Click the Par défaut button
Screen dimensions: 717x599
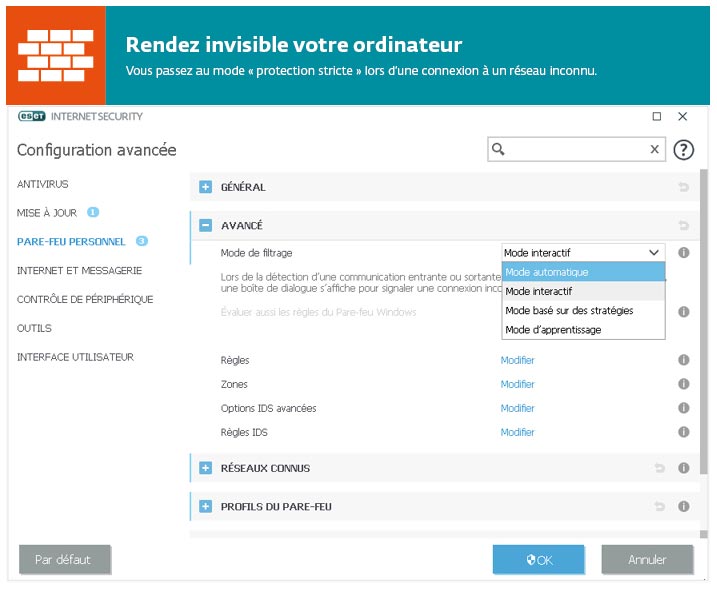pyautogui.click(x=65, y=560)
